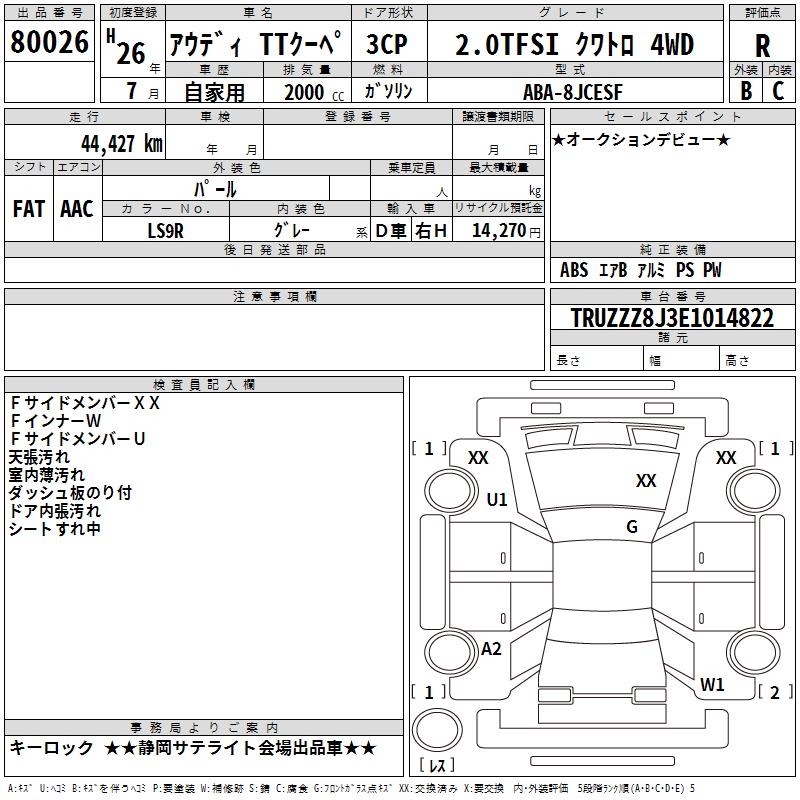Click the AAC air conditioner cell
Screen dimensions: 800x800
(78, 209)
